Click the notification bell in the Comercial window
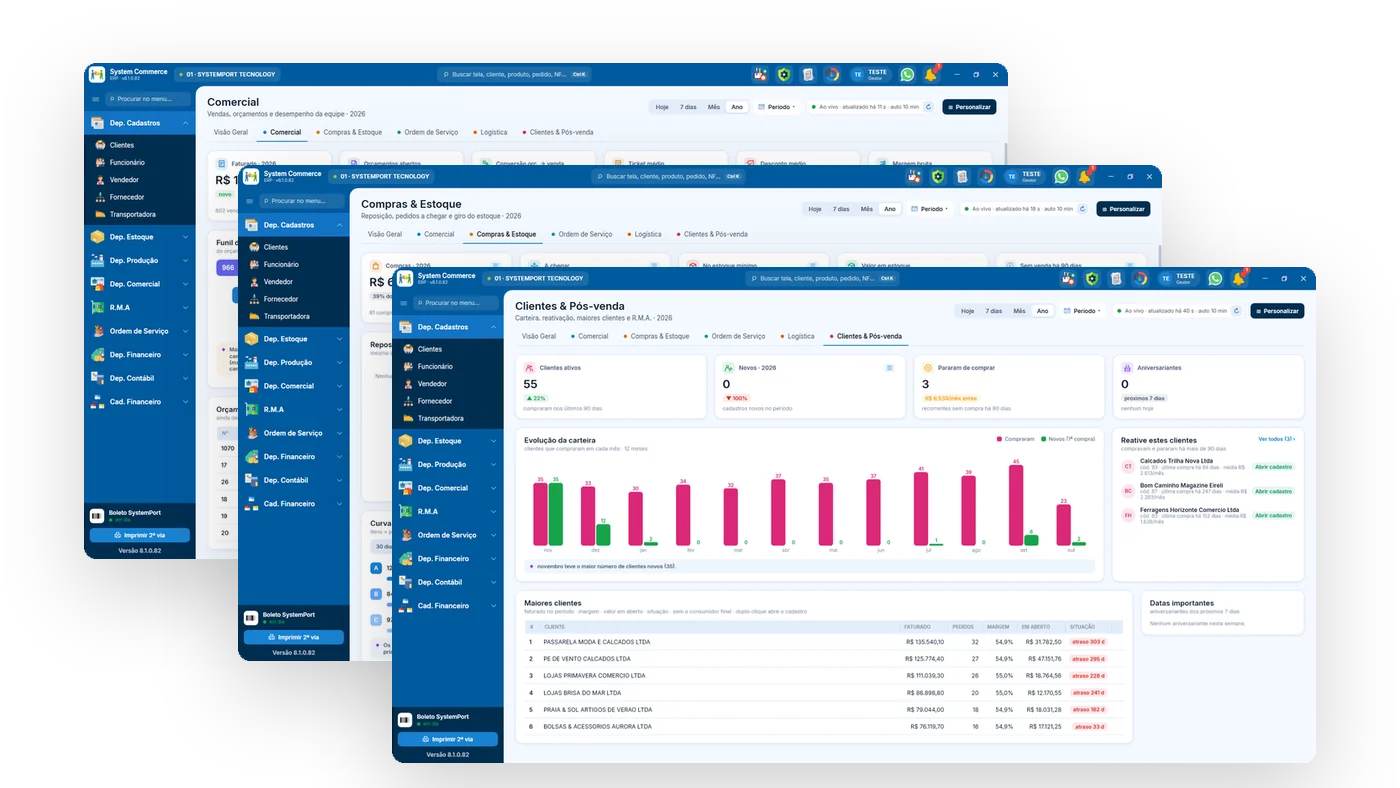The image size is (1400, 788). tap(931, 75)
